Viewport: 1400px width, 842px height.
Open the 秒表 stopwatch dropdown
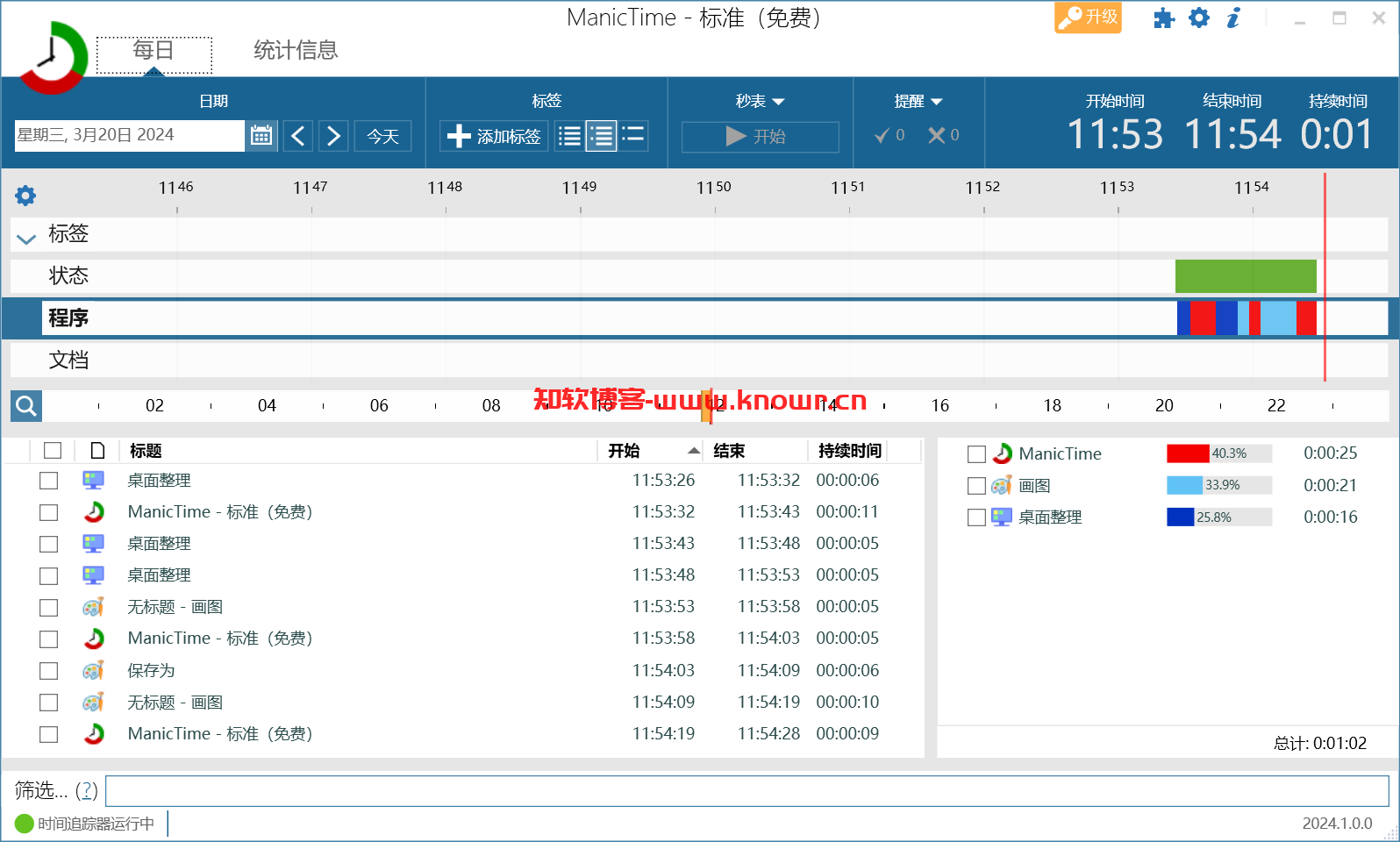click(760, 101)
